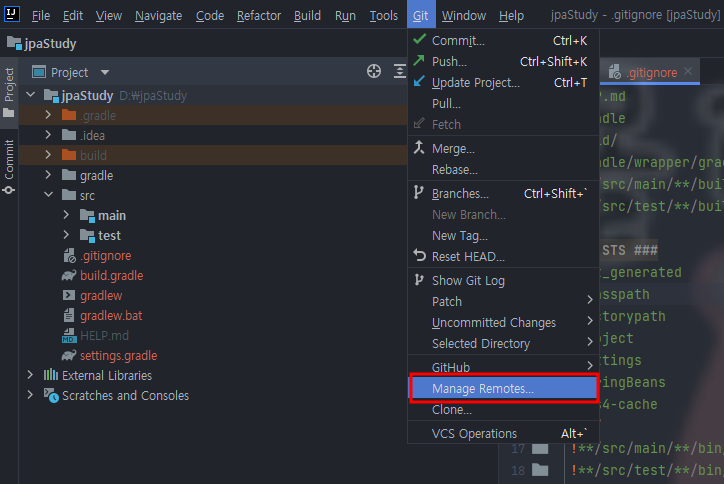Open the Code menu
Image resolution: width=724 pixels, height=484 pixels.
tap(210, 16)
